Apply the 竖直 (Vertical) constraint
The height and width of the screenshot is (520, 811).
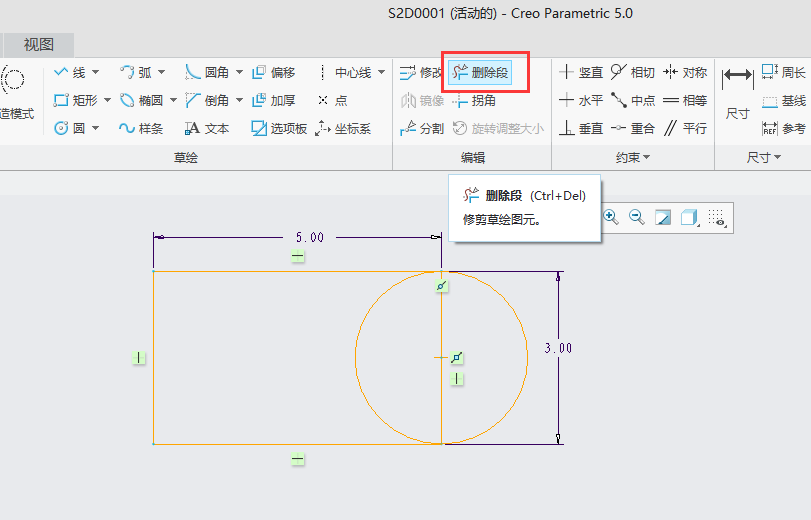[581, 72]
